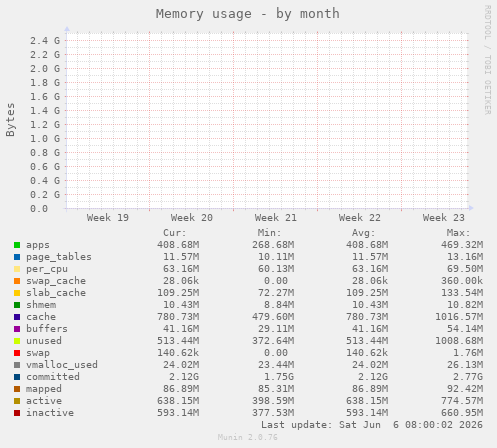This screenshot has height=448, width=497.
Task: Click the shmem dark green swatch
Action: coord(17,305)
